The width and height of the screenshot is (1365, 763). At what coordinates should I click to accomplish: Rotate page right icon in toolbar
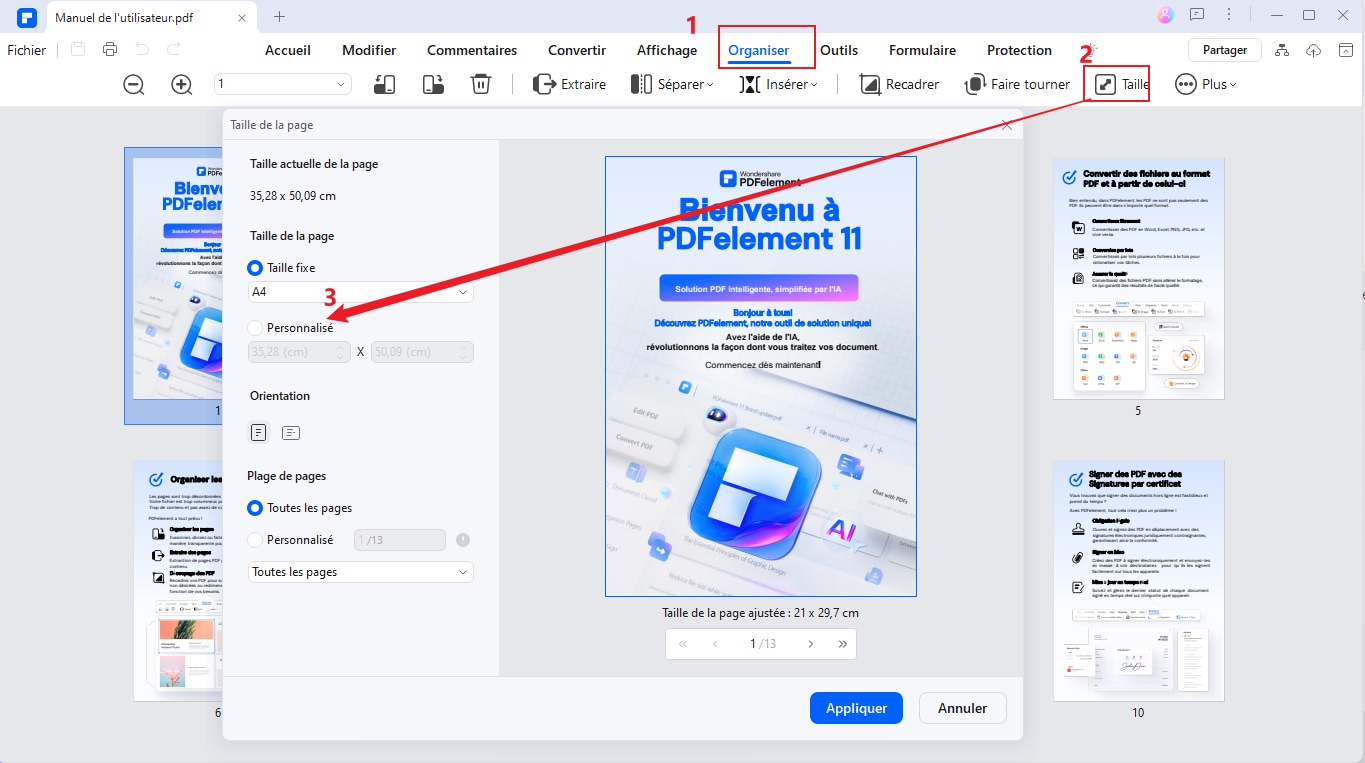(x=433, y=85)
